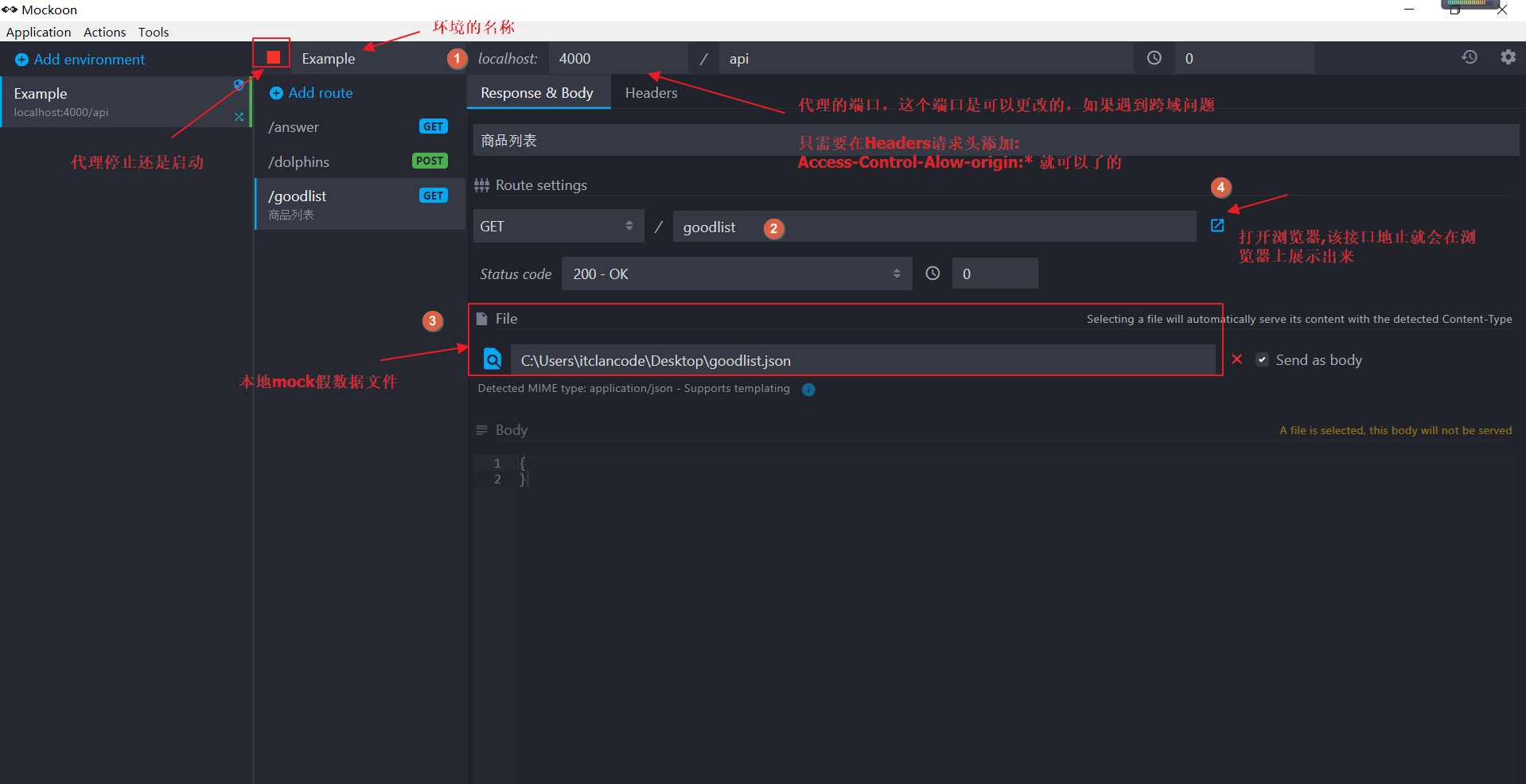The image size is (1526, 784).
Task: Select the /goodlist GET route
Action: 360,204
